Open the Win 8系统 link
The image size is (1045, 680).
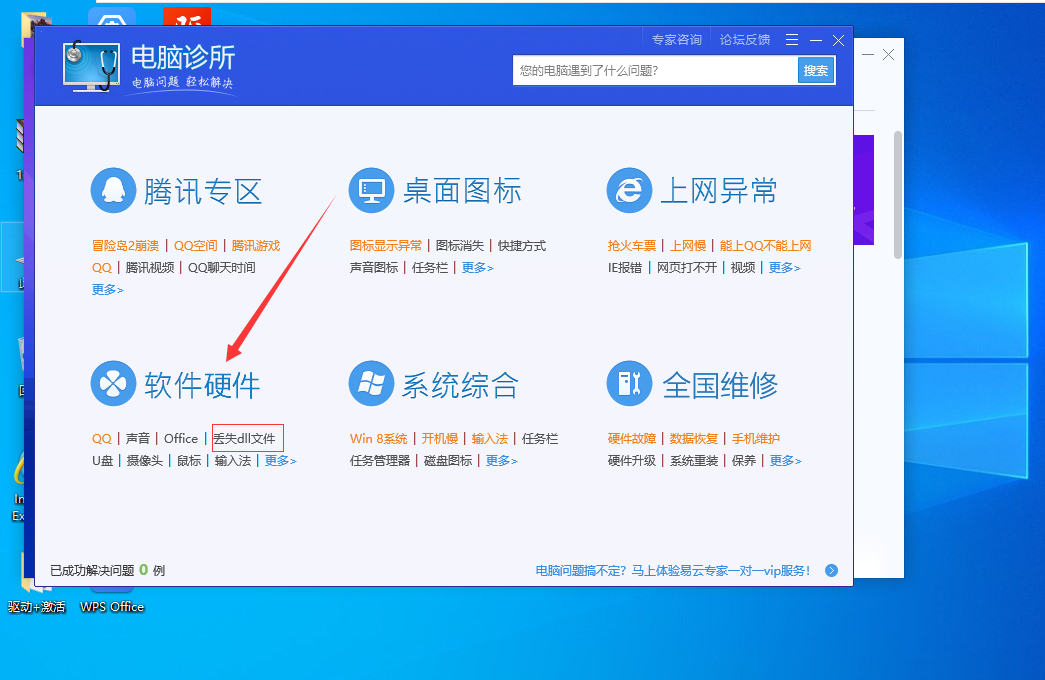tap(379, 439)
